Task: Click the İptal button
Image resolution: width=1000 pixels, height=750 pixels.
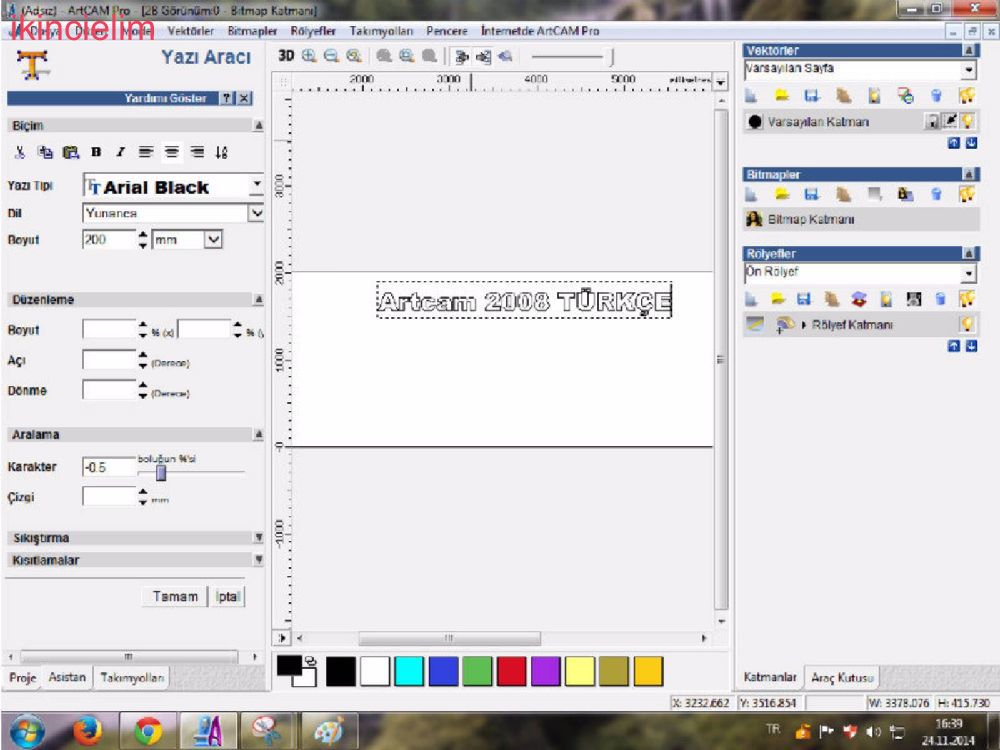Action: click(227, 596)
